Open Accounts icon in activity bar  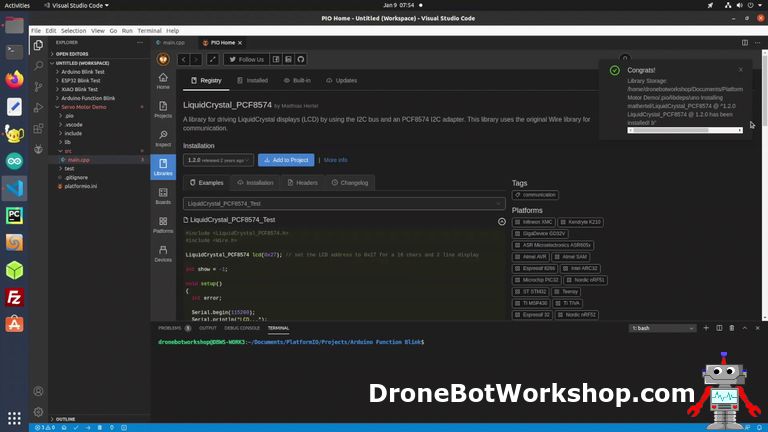(38, 391)
